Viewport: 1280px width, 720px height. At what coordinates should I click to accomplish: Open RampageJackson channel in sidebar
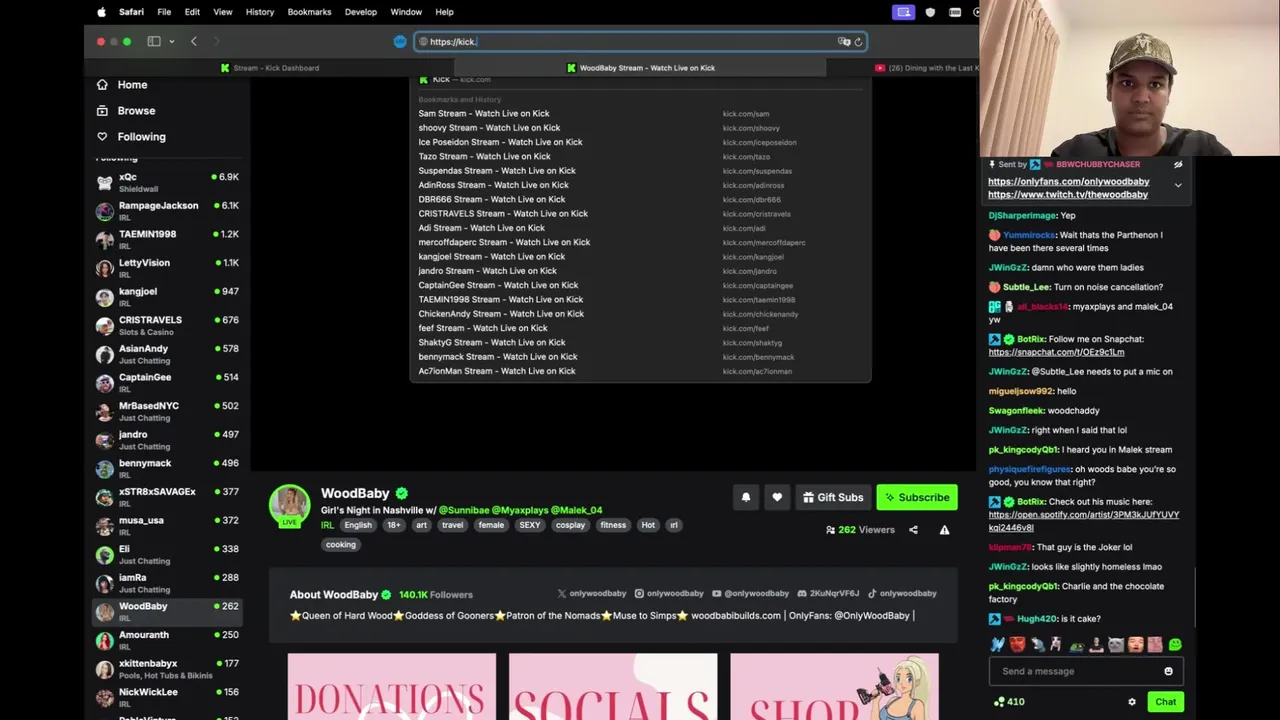coord(167,210)
